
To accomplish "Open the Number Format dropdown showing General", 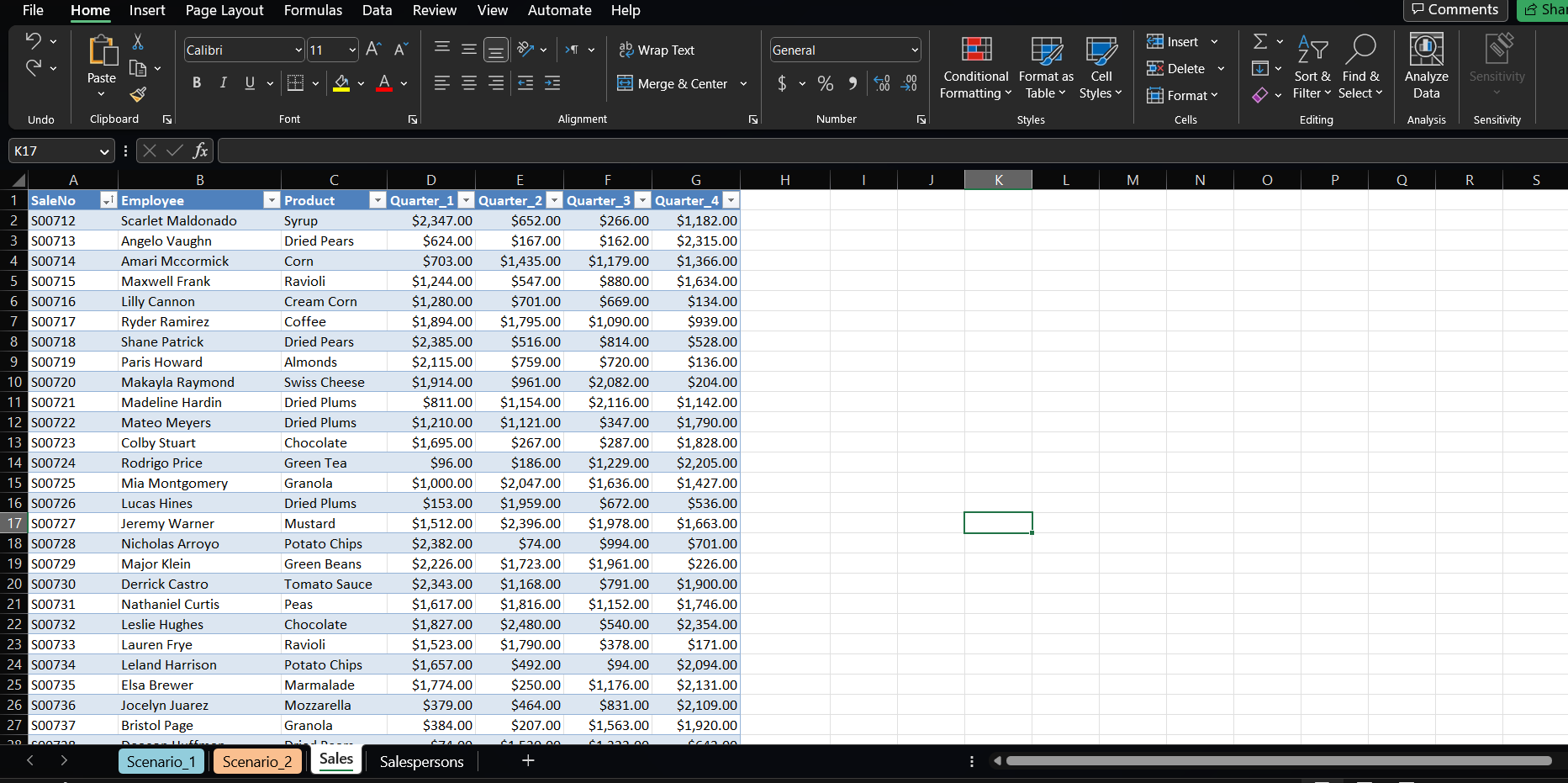I will (844, 50).
